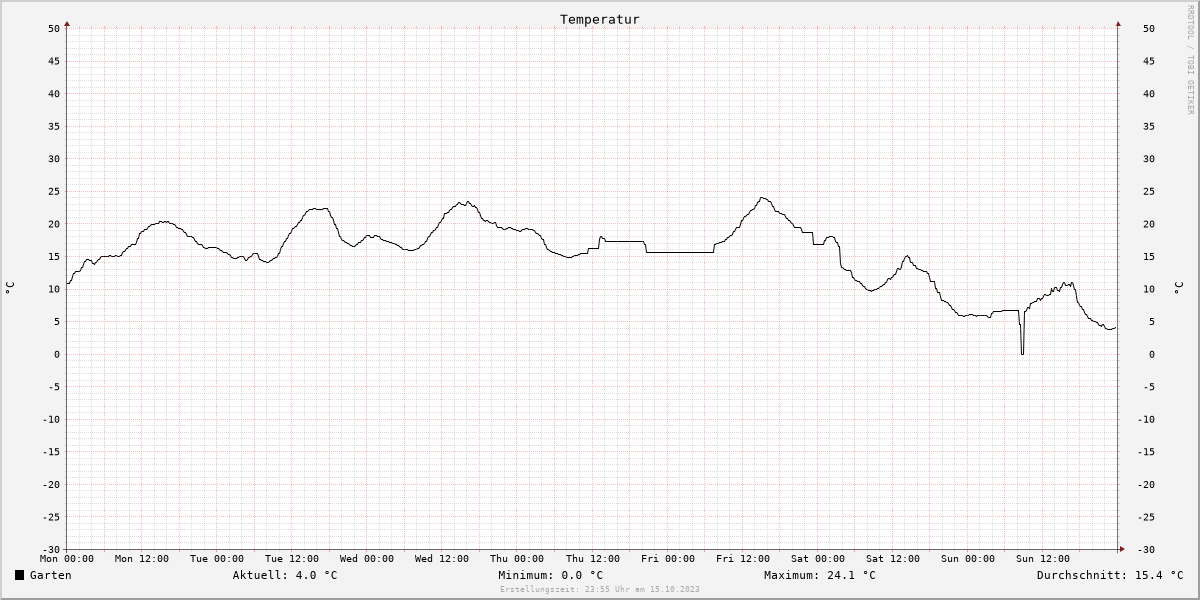
Task: Click the "50" label on the right axis
Action: coord(1149,28)
